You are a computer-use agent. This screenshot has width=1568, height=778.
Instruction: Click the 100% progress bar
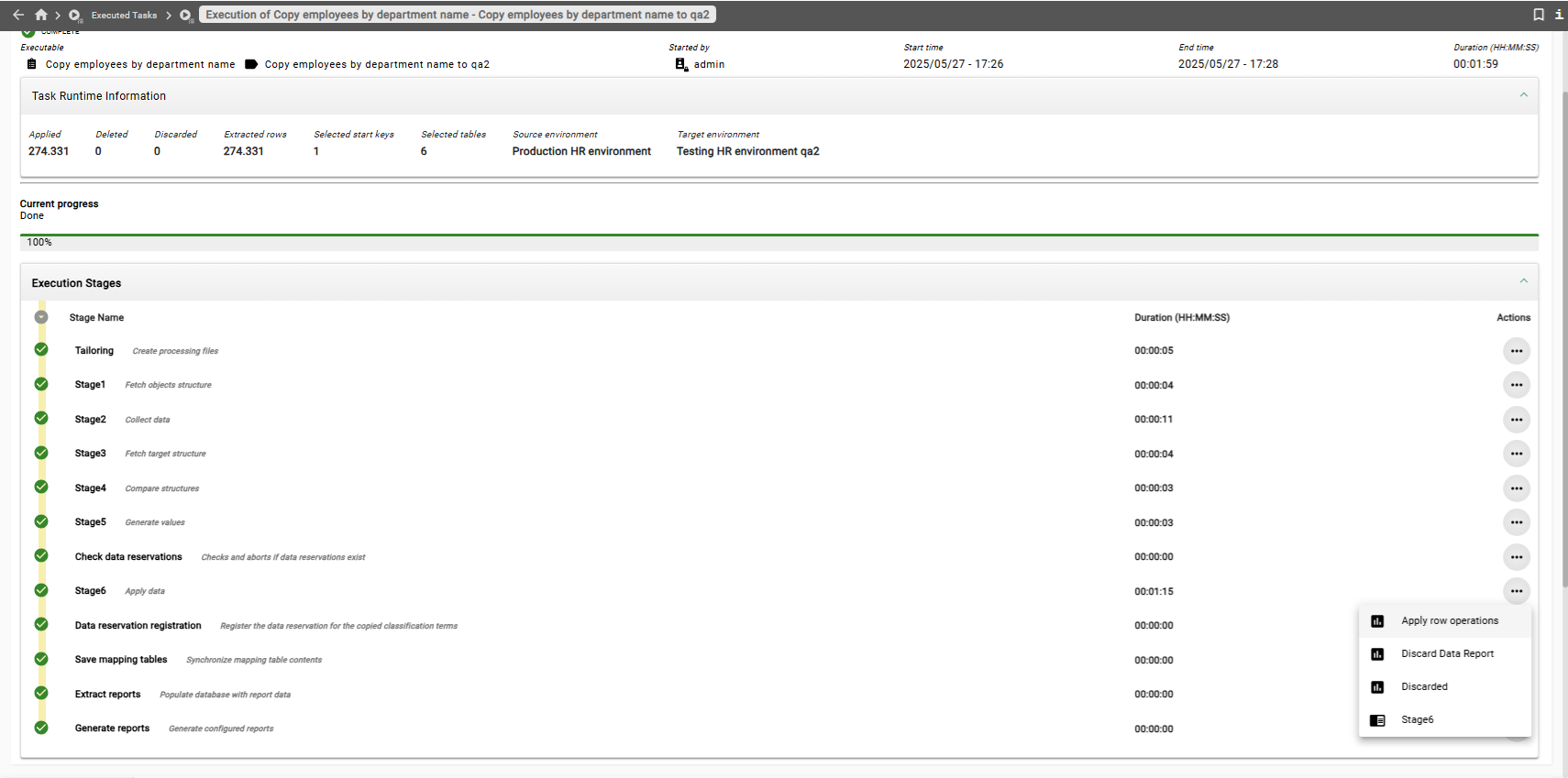pyautogui.click(x=779, y=242)
